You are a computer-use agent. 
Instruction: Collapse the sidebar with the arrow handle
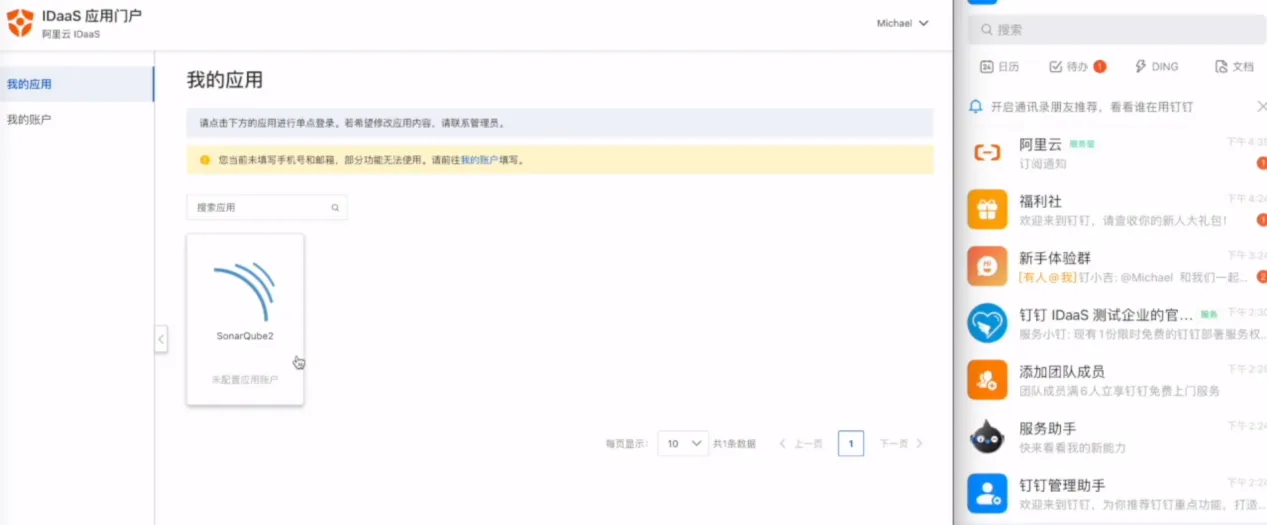(x=161, y=340)
